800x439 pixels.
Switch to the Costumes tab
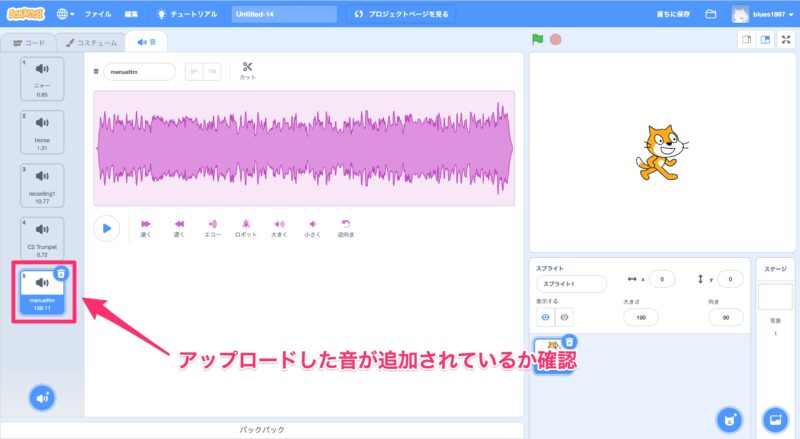point(92,42)
